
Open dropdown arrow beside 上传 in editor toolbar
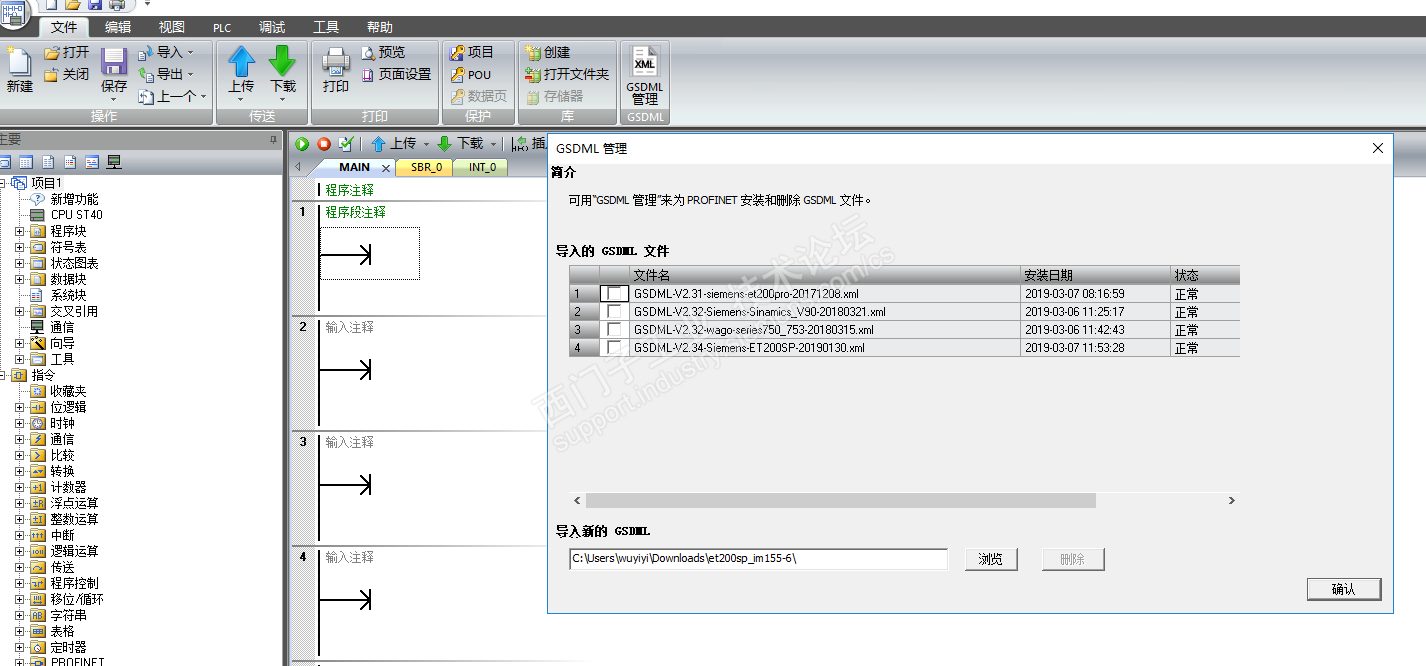click(426, 144)
